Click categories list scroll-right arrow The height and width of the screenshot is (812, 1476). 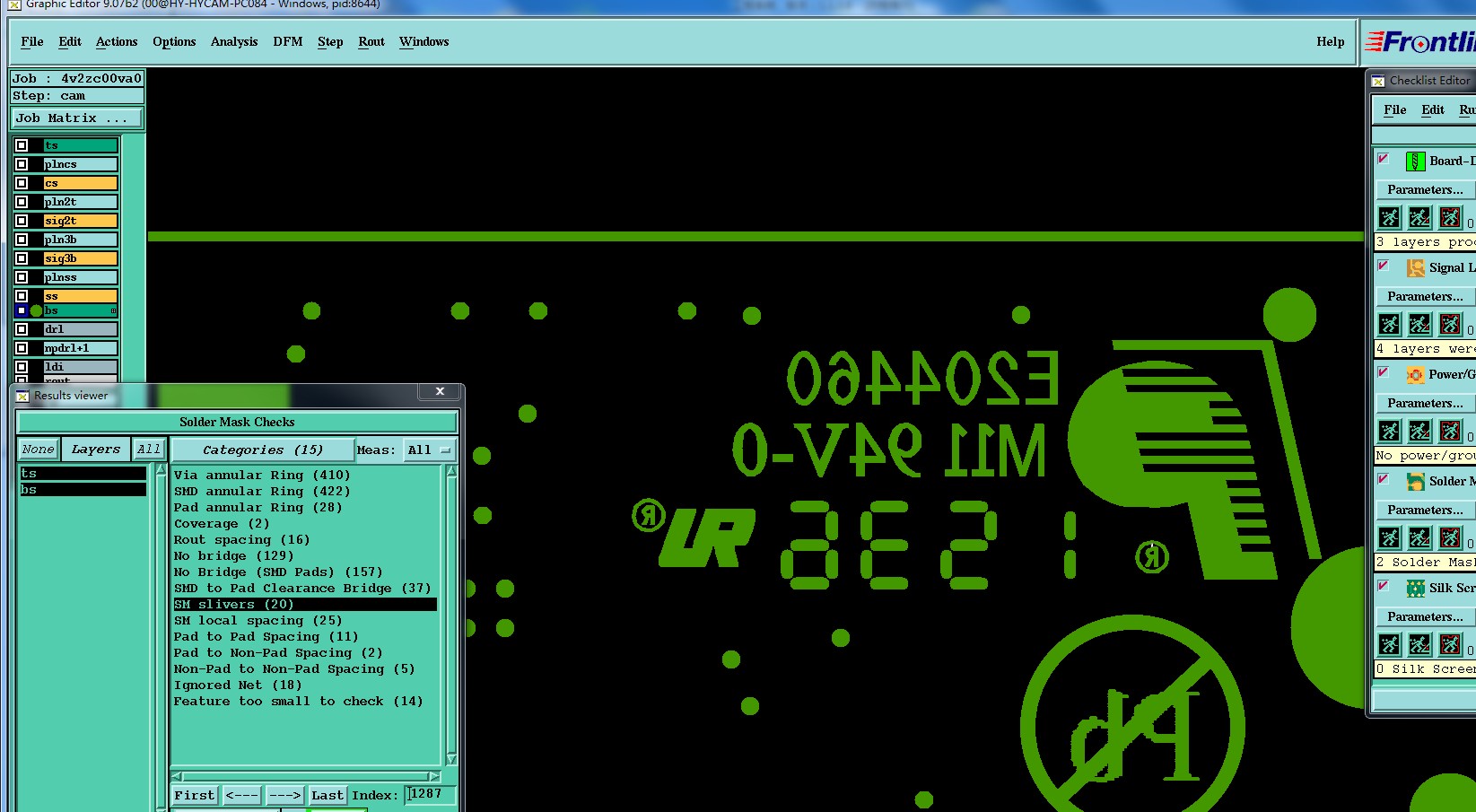pyautogui.click(x=435, y=776)
